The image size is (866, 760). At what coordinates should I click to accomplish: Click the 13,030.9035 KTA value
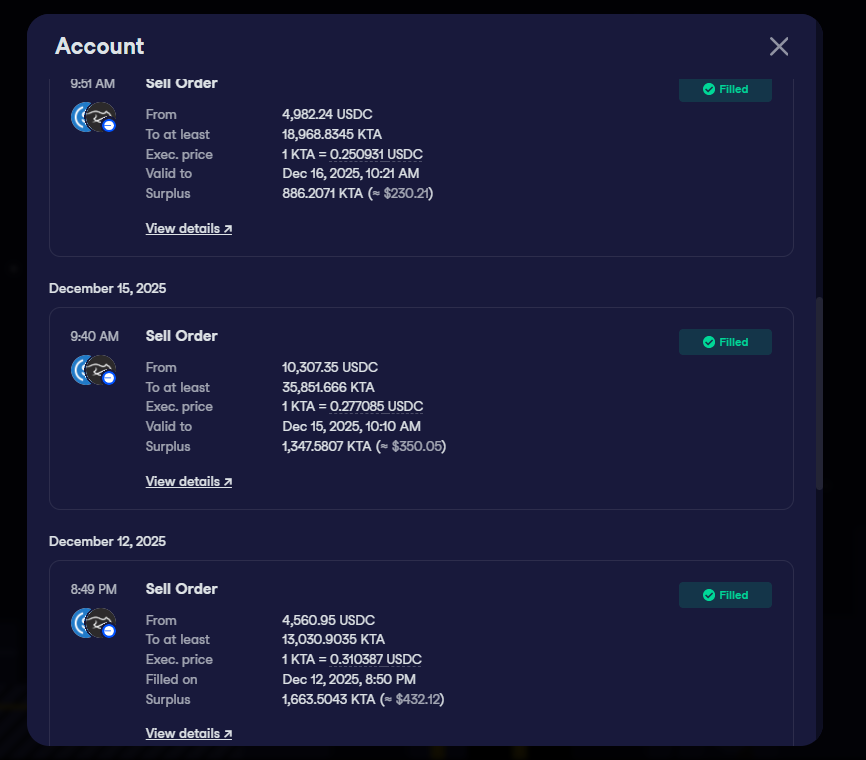coord(333,639)
